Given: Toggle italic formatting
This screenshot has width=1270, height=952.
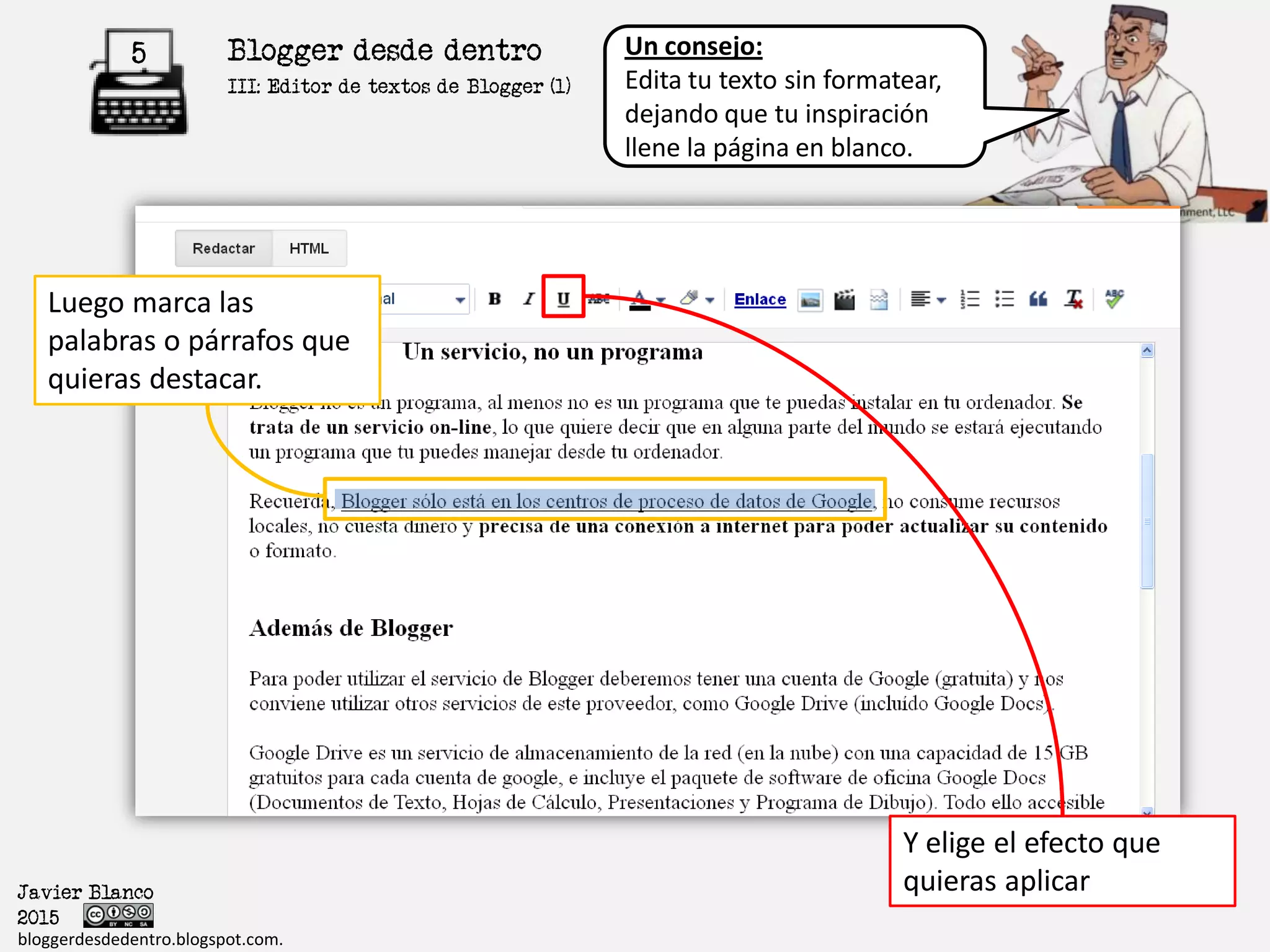Looking at the screenshot, I should pyautogui.click(x=528, y=299).
